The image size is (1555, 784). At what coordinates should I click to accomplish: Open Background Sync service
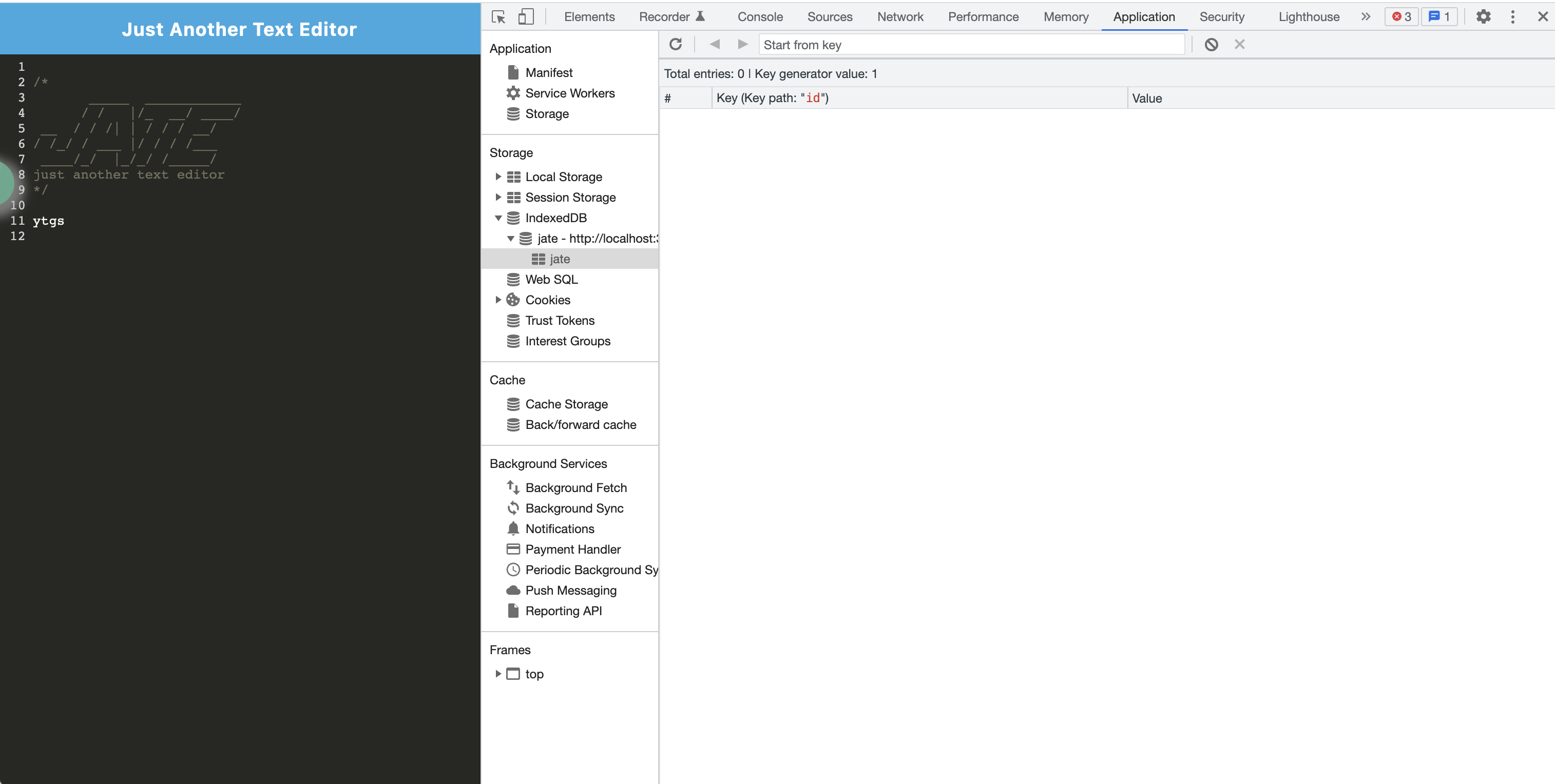pyautogui.click(x=574, y=507)
